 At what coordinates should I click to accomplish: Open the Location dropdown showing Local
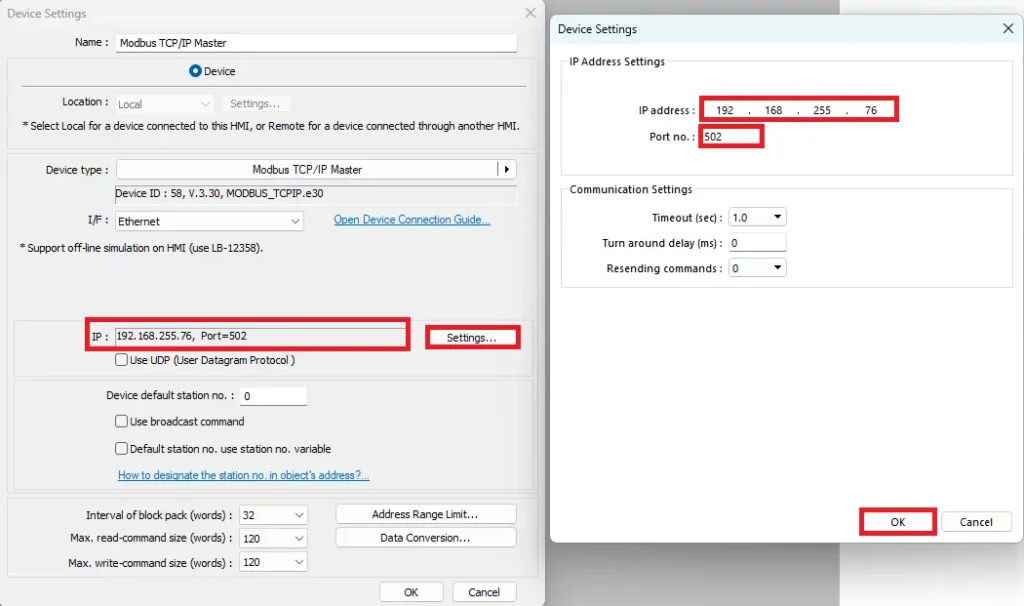pos(164,103)
